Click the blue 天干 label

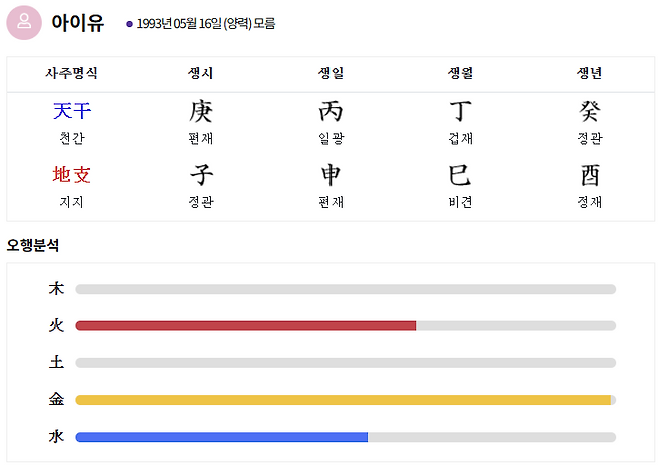coord(71,111)
